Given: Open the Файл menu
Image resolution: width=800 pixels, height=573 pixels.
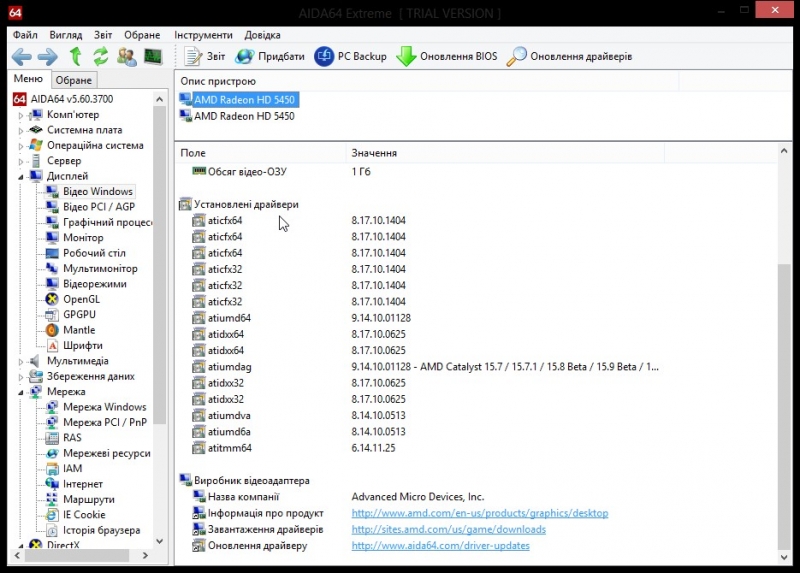Looking at the screenshot, I should [x=25, y=35].
